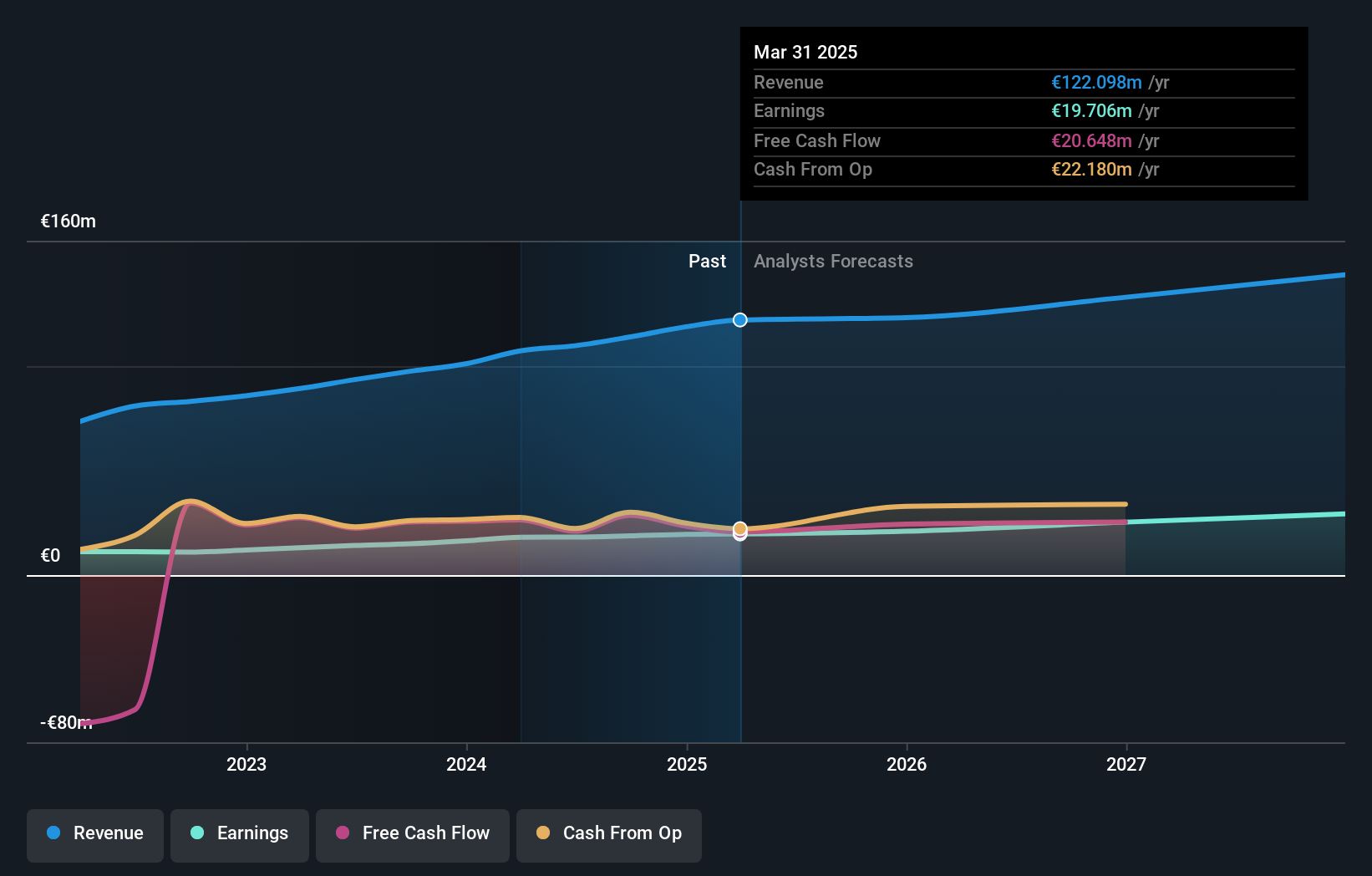Click the tooltip date 'Mar 31 2025'
This screenshot has height=876, width=1372.
coord(805,53)
